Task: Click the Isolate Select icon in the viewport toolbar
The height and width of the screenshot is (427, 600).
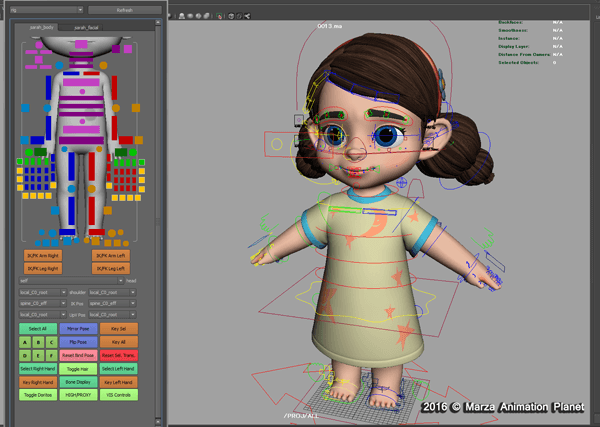Action: coord(219,16)
